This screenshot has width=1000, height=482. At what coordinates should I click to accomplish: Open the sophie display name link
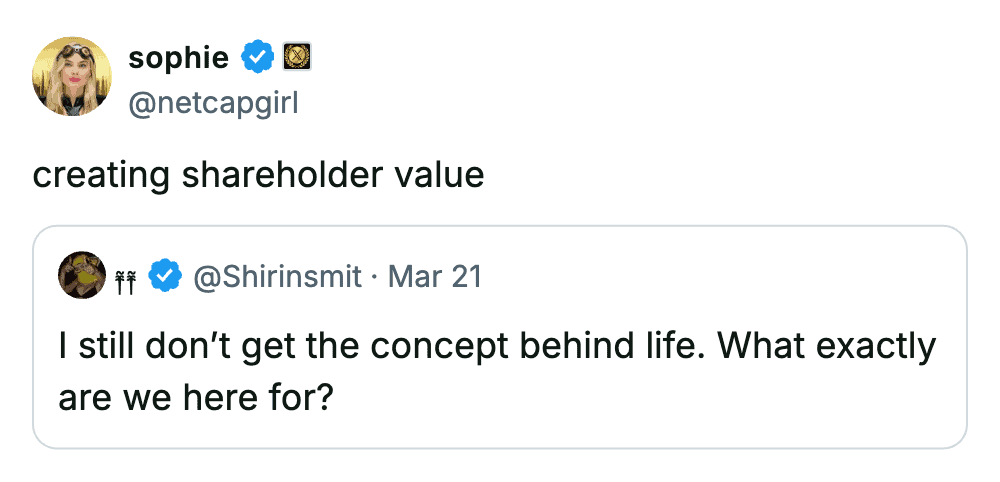point(179,59)
